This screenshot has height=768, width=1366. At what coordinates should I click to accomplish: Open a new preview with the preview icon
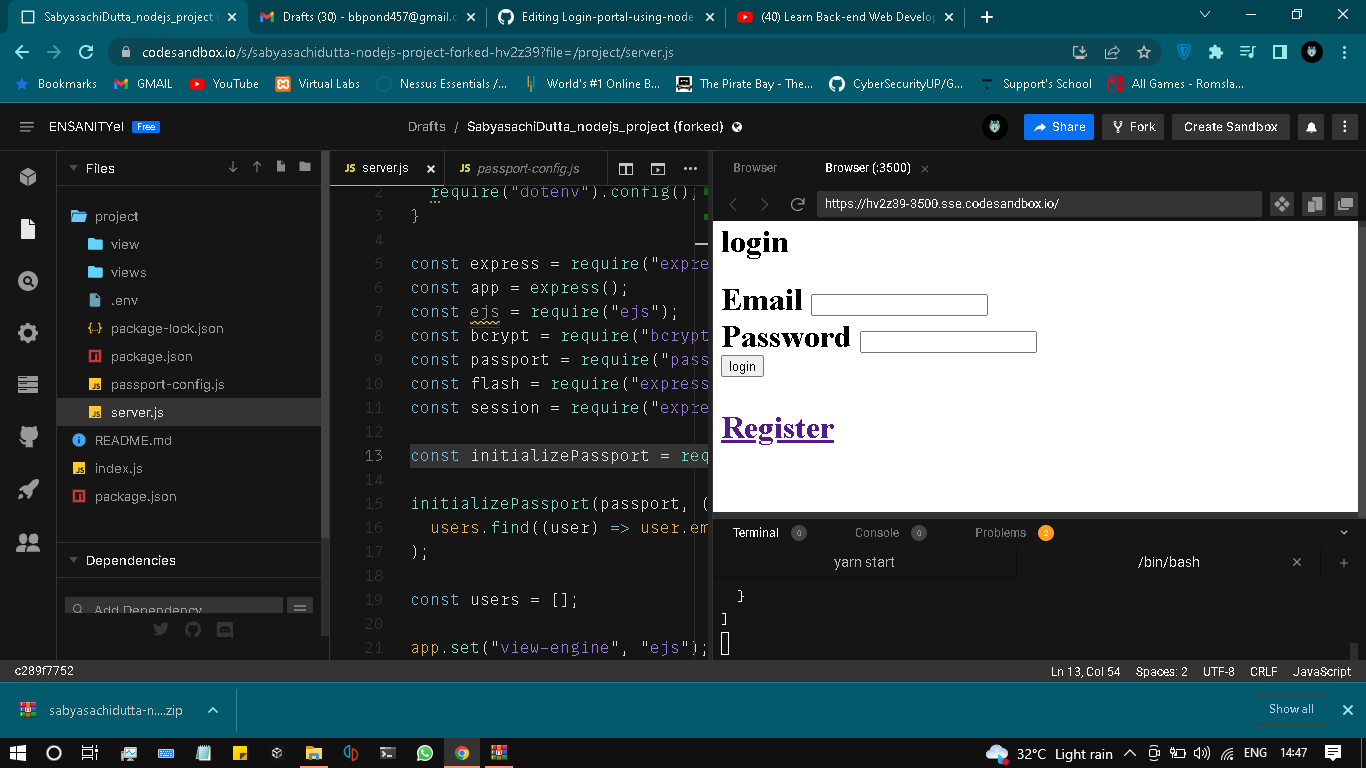coord(659,167)
